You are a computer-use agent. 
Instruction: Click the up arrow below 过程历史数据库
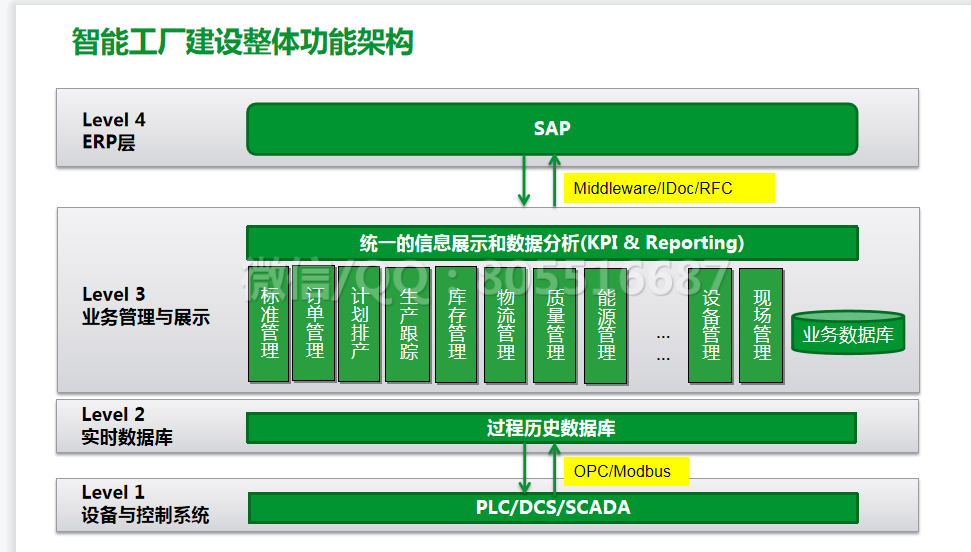point(554,468)
